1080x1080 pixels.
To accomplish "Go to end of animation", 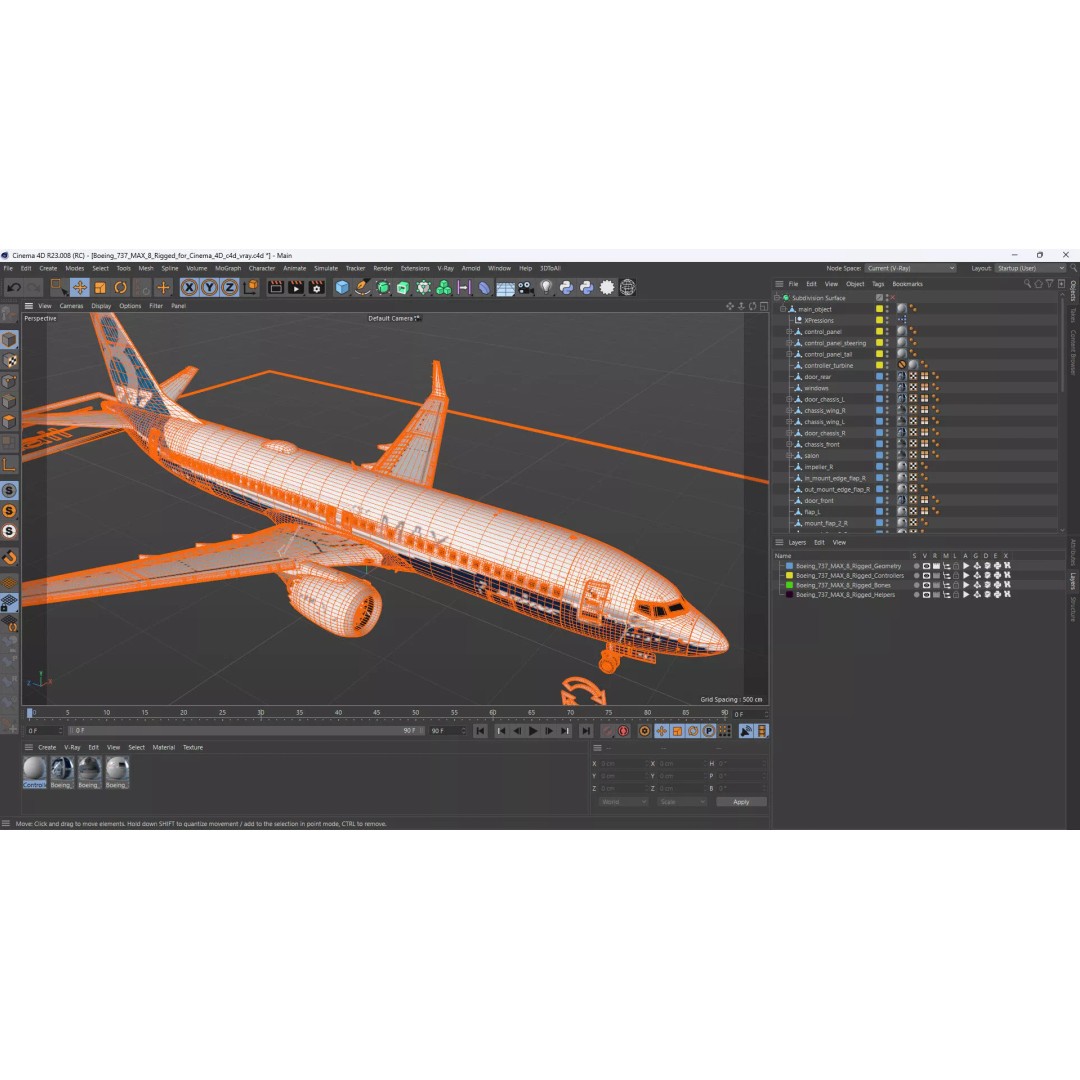I will point(585,731).
